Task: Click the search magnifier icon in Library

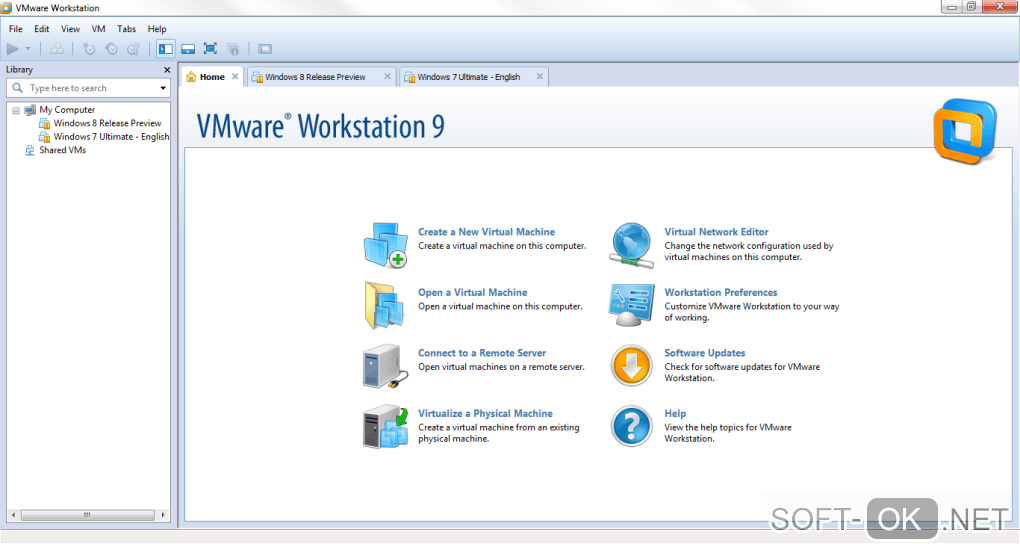Action: coord(18,88)
